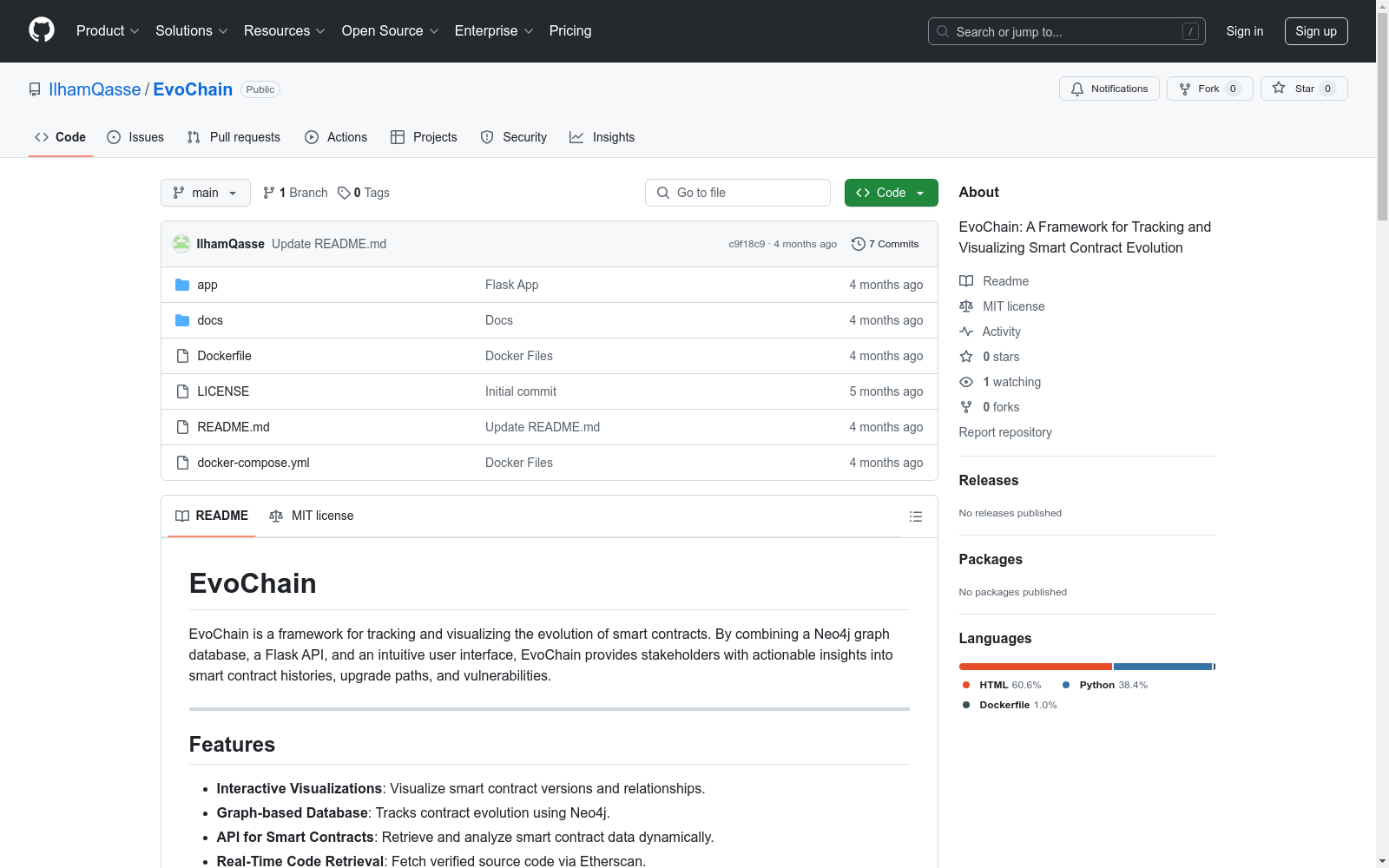Expand the Resources menu
Viewport: 1389px width, 868px height.
[x=285, y=31]
